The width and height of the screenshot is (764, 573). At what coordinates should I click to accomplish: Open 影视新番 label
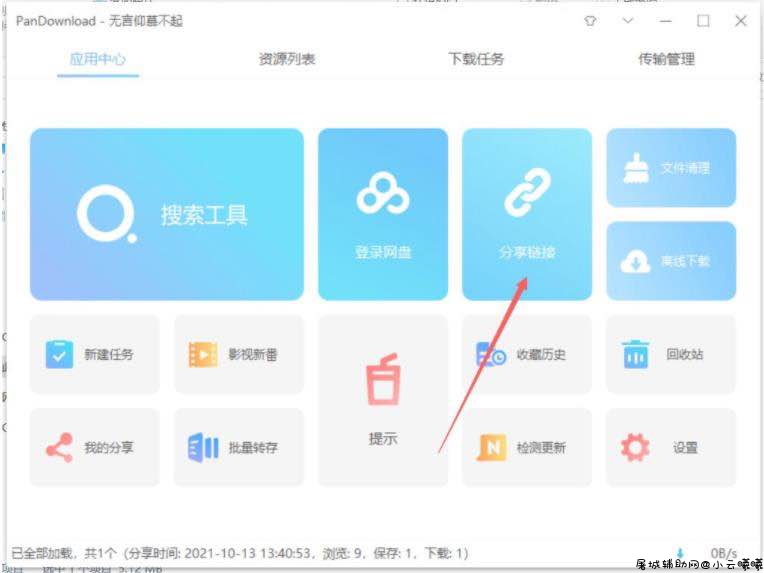tap(253, 354)
